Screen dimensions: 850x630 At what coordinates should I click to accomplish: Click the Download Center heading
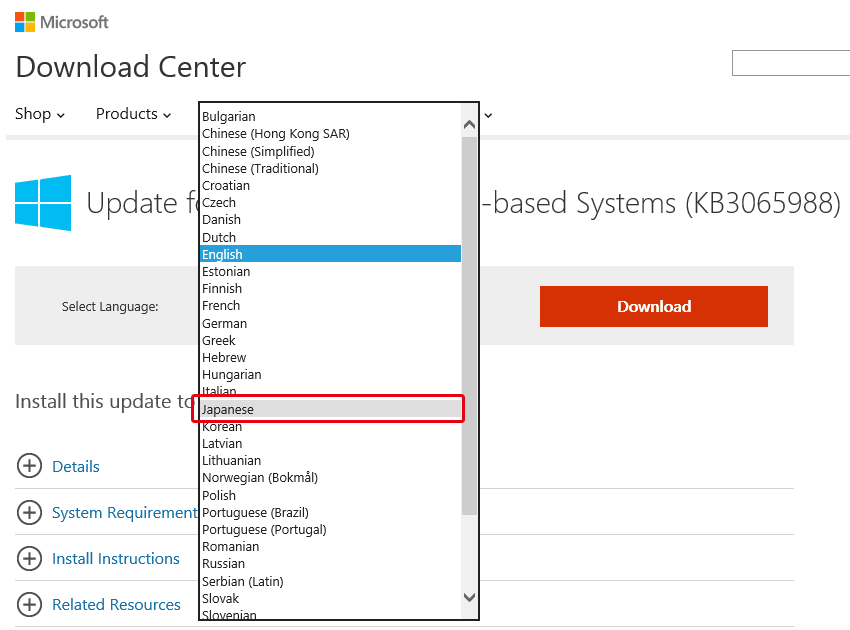tap(131, 67)
